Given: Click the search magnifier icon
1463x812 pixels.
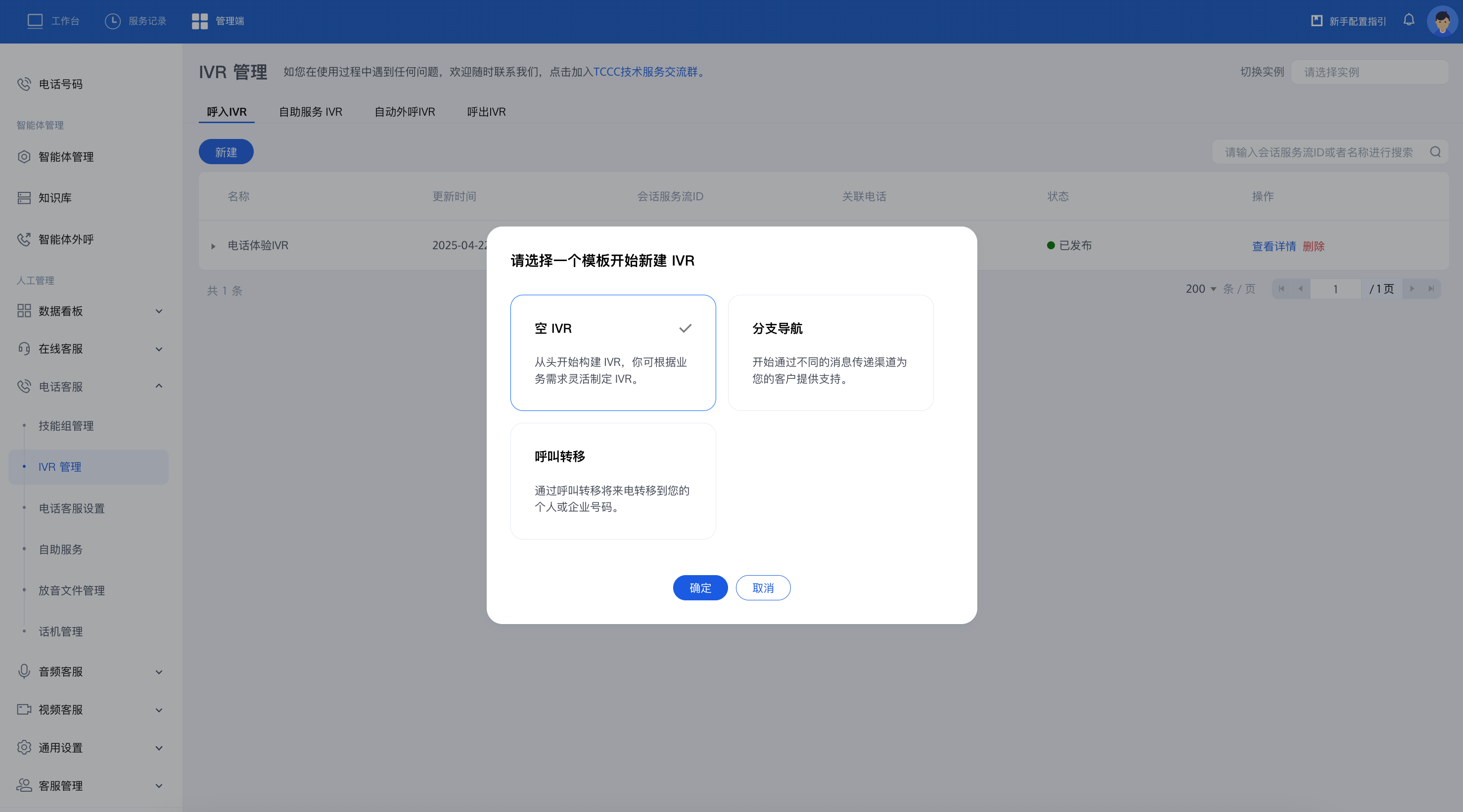Looking at the screenshot, I should coord(1435,152).
